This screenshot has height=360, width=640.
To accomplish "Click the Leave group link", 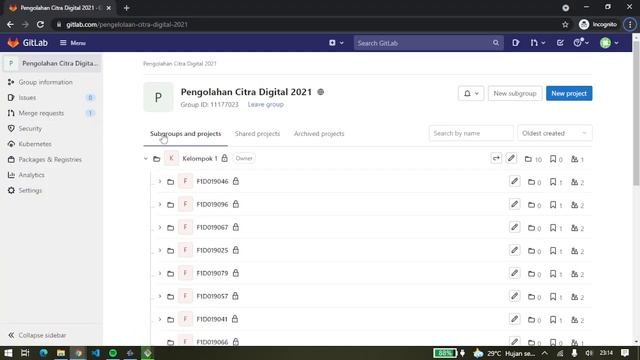I will pyautogui.click(x=265, y=104).
